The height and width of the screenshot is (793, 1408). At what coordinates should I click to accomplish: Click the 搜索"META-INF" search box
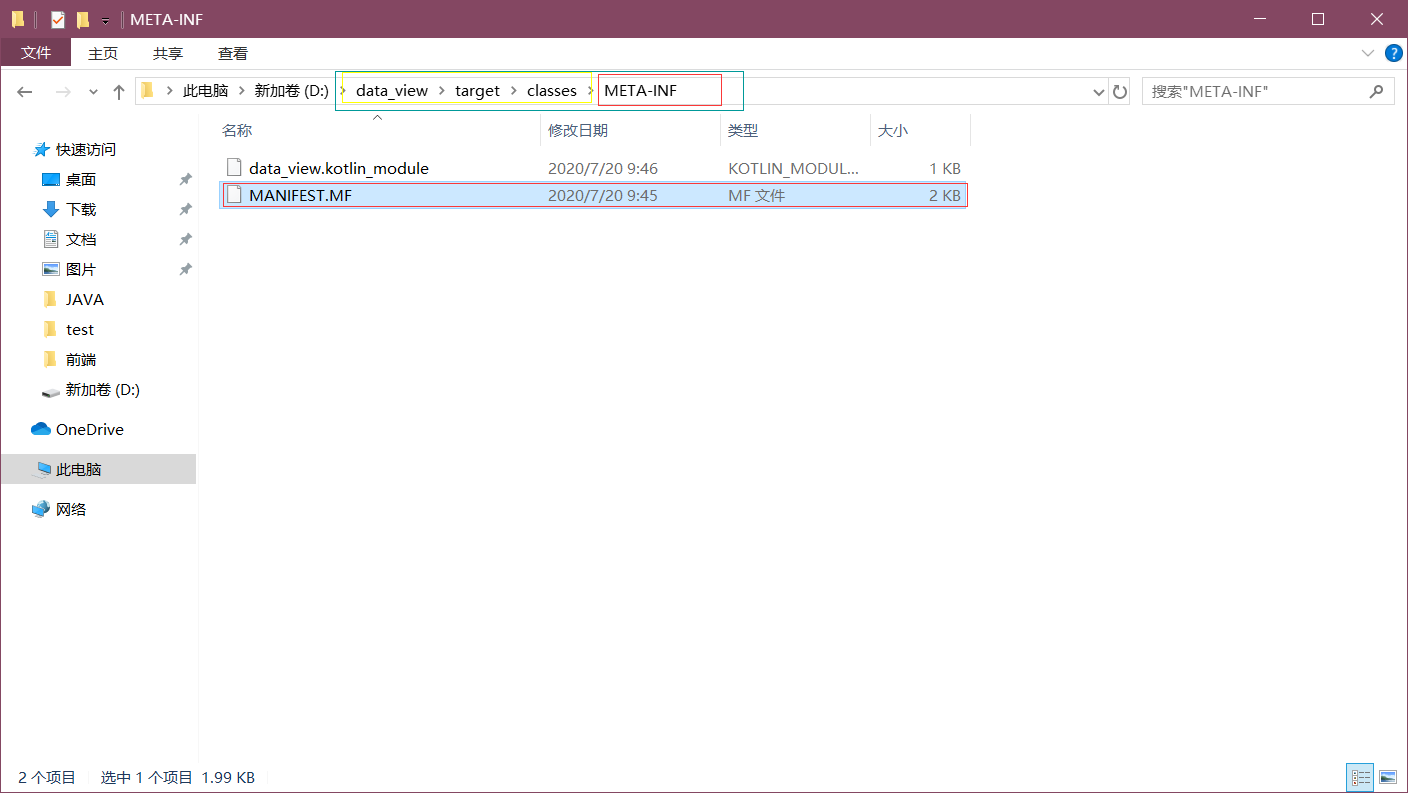pyautogui.click(x=1268, y=91)
